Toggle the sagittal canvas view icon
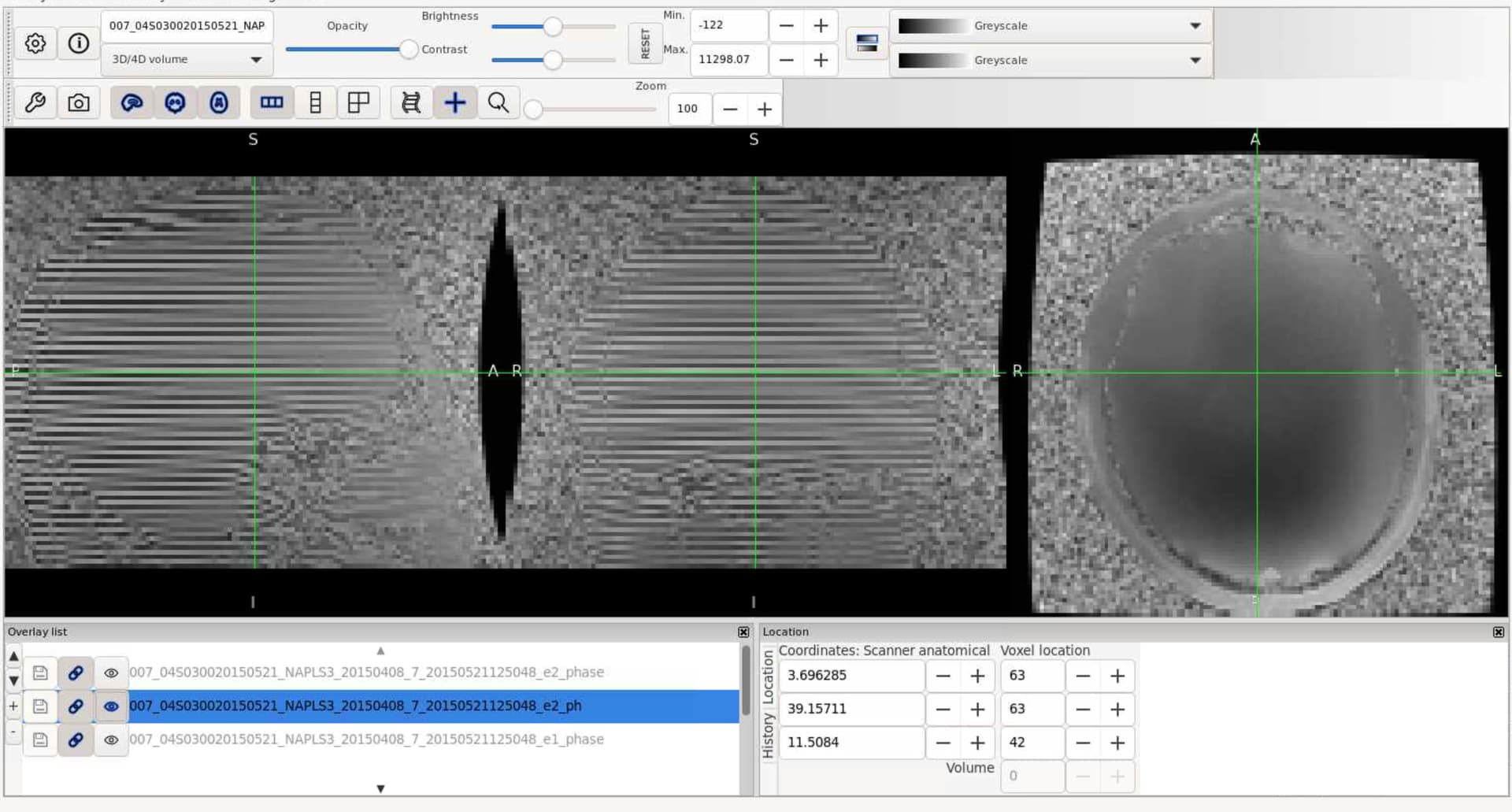This screenshot has width=1512, height=812. (132, 103)
